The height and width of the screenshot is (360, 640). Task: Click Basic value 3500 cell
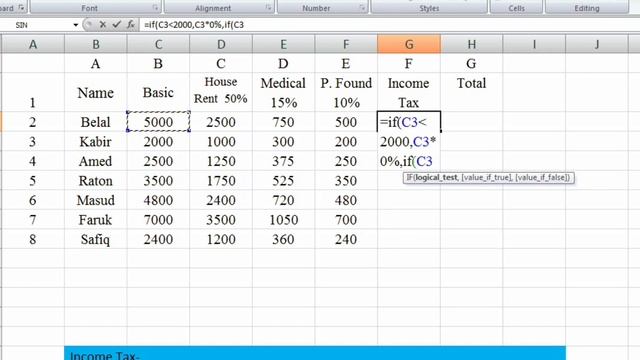coord(158,180)
